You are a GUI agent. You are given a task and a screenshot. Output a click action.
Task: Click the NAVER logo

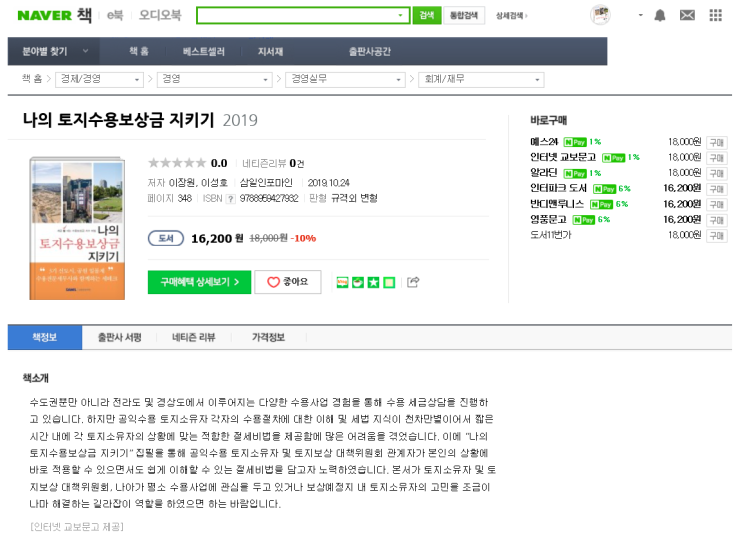(44, 16)
